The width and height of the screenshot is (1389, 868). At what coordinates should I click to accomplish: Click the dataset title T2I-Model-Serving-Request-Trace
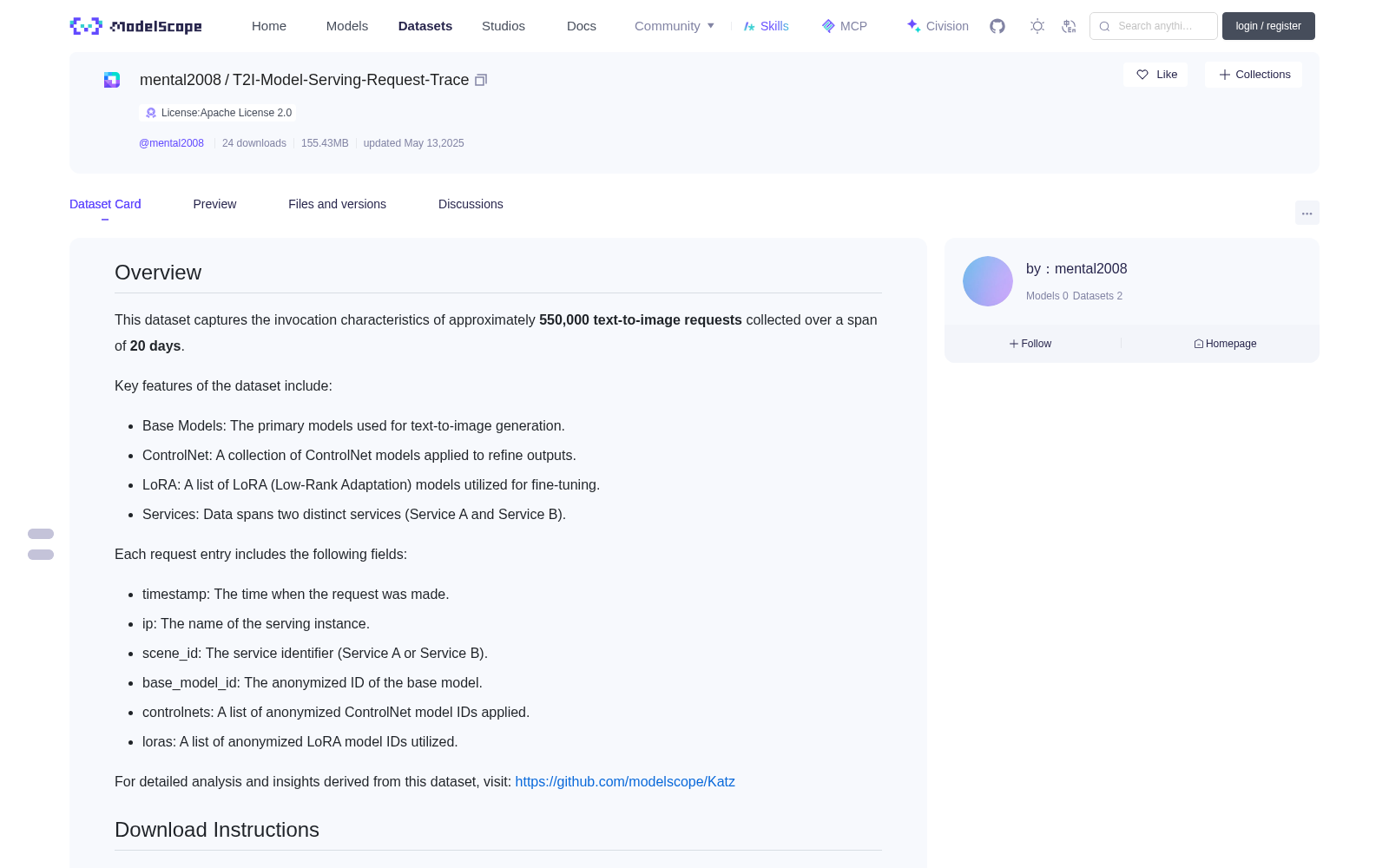(351, 80)
